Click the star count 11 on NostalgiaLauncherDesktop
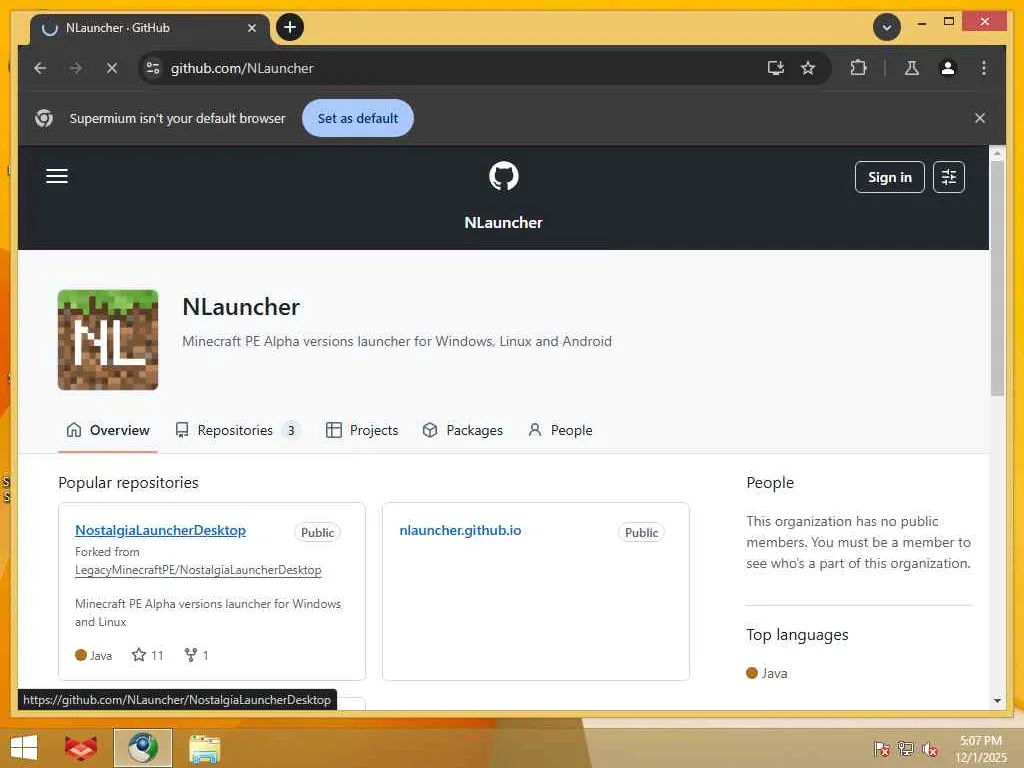 pyautogui.click(x=148, y=655)
